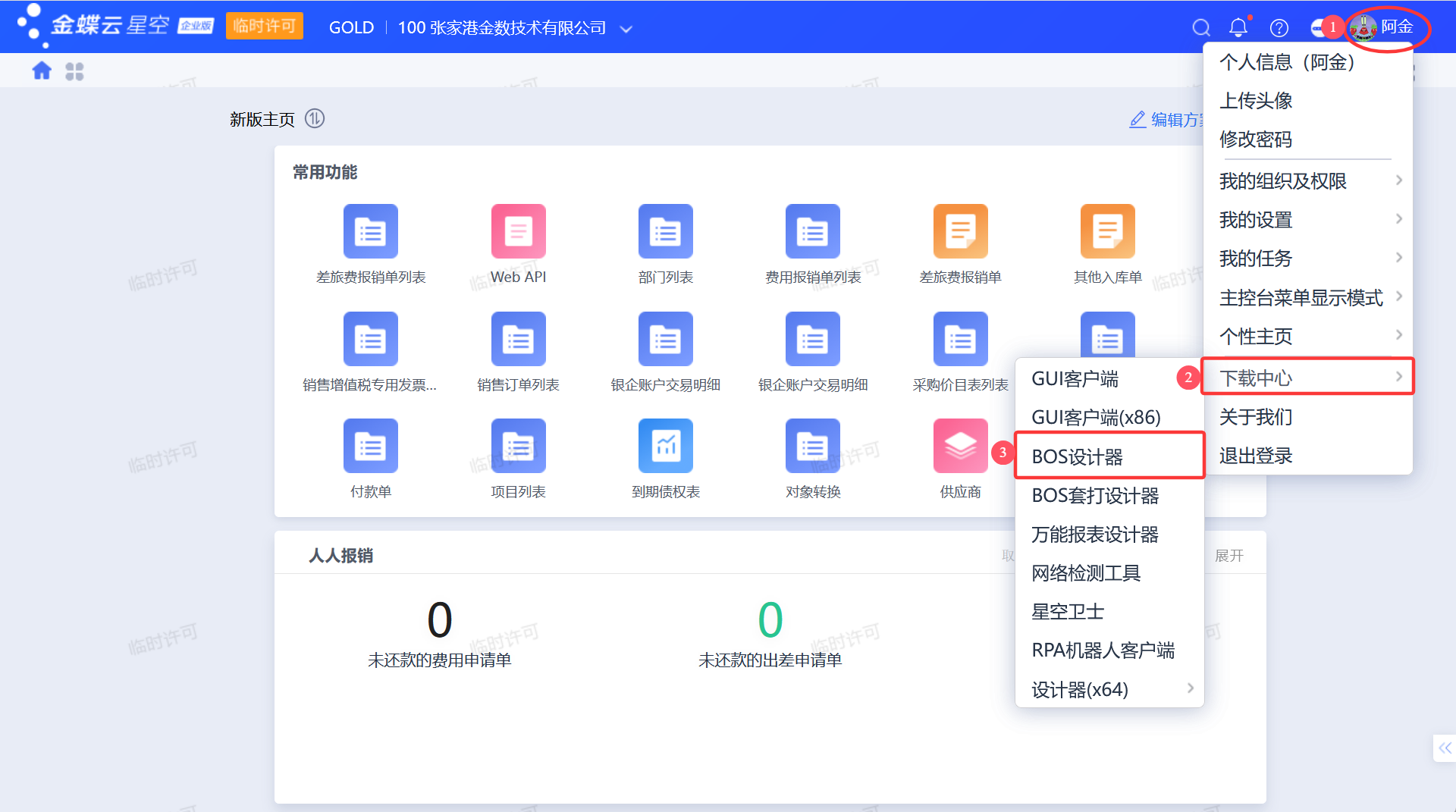
Task: Select 修改密码 menu item
Action: [1309, 140]
